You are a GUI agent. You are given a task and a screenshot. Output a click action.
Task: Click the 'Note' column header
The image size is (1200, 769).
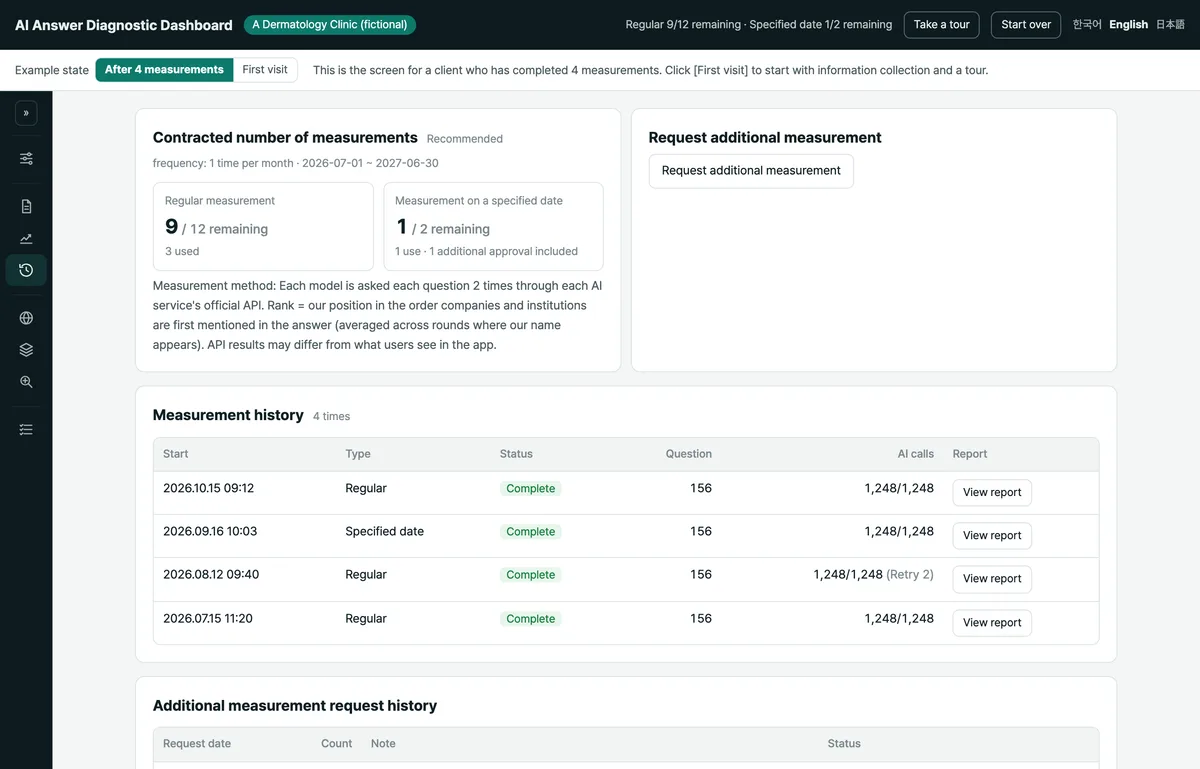click(x=383, y=744)
